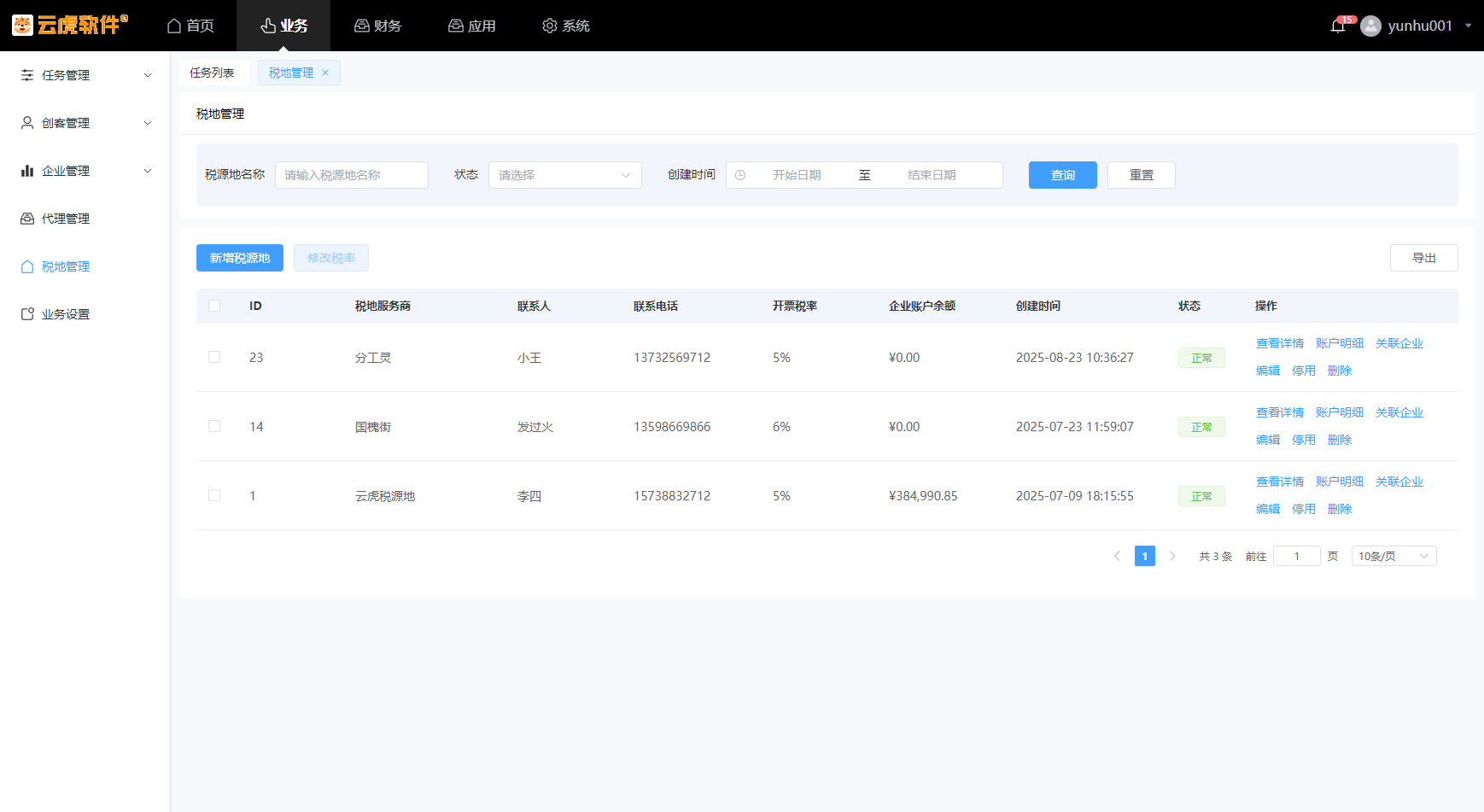
Task: Open the 状态 filter dropdown
Action: 564,175
